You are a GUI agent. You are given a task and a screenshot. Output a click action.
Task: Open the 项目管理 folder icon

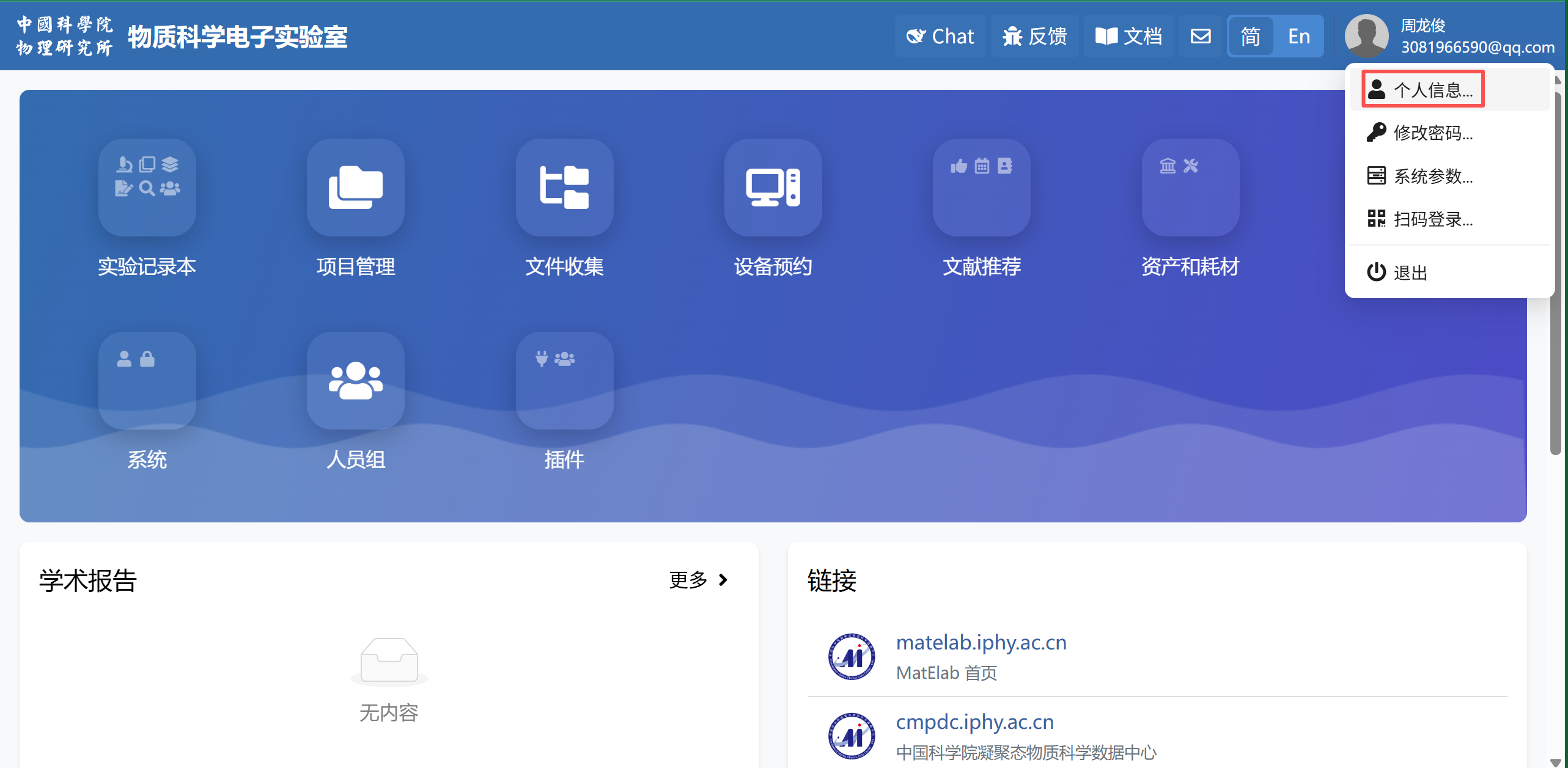coord(355,188)
